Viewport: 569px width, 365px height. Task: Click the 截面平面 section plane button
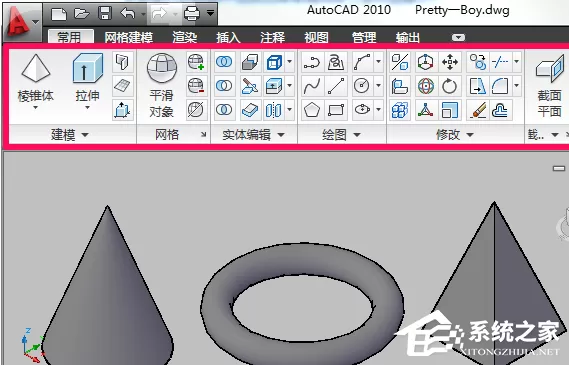pos(549,85)
